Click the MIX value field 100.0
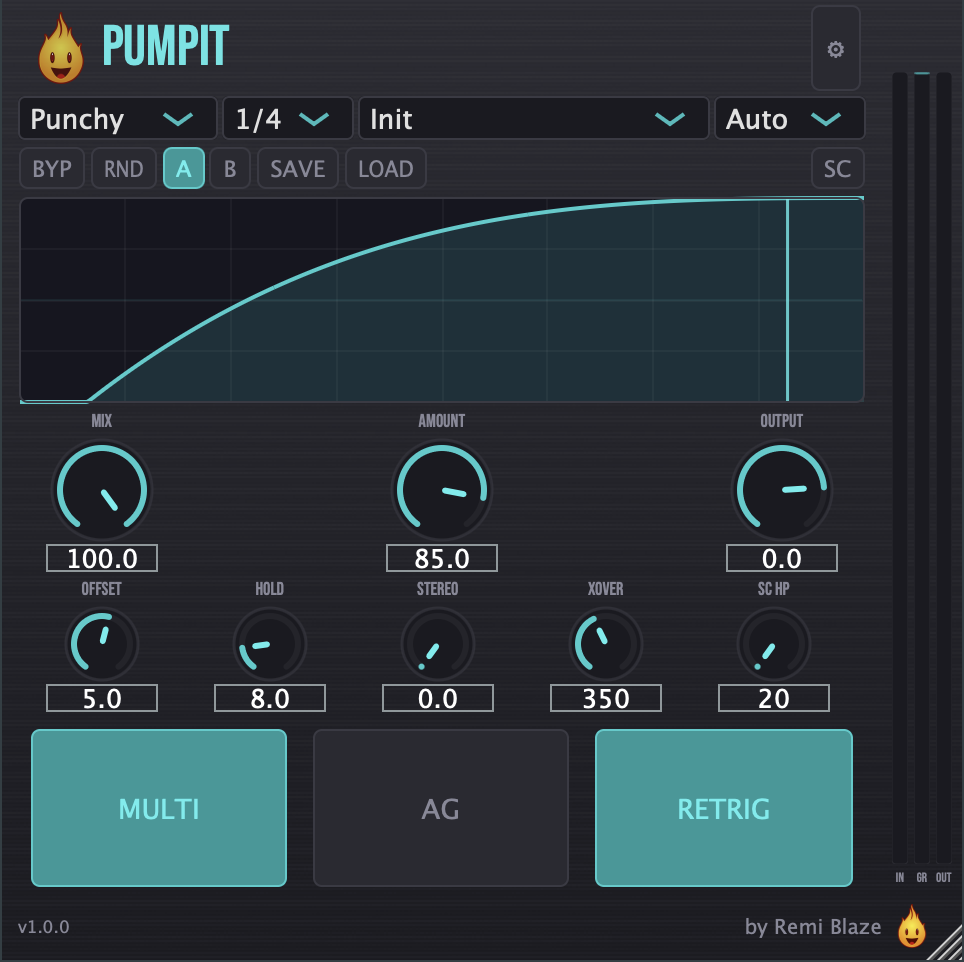The width and height of the screenshot is (964, 962). pyautogui.click(x=102, y=558)
